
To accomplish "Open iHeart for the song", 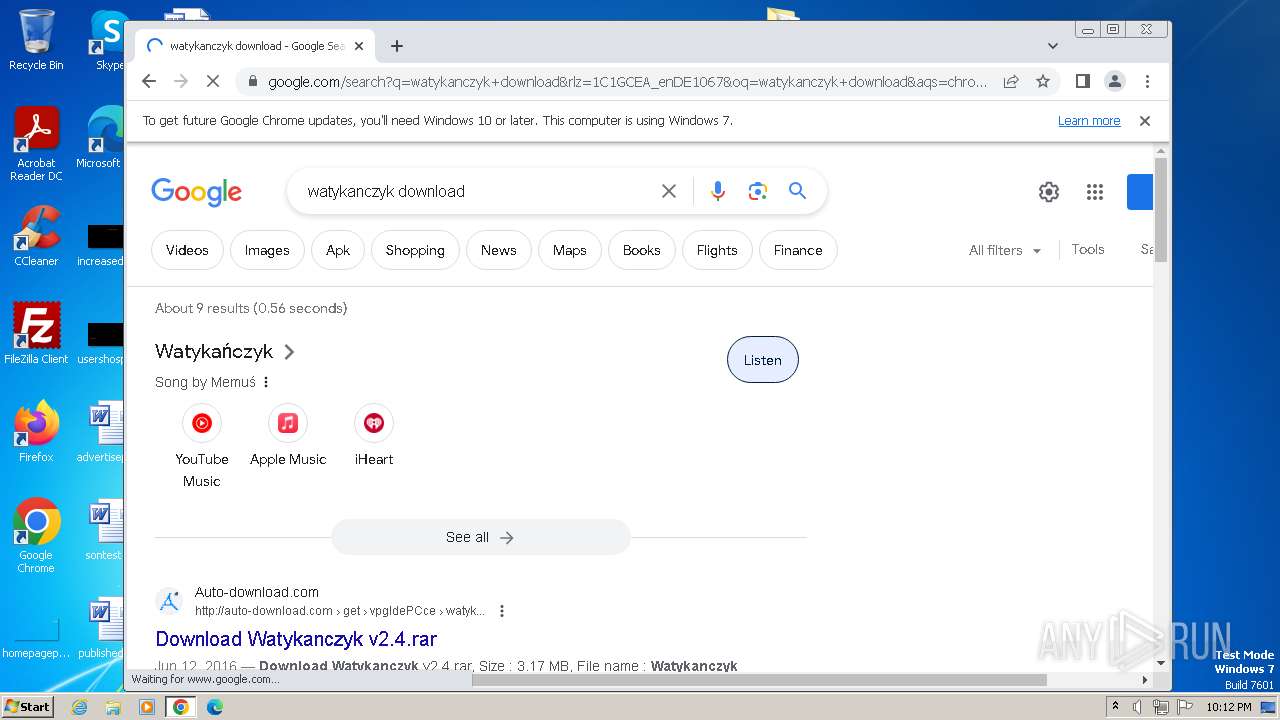I will coord(374,436).
